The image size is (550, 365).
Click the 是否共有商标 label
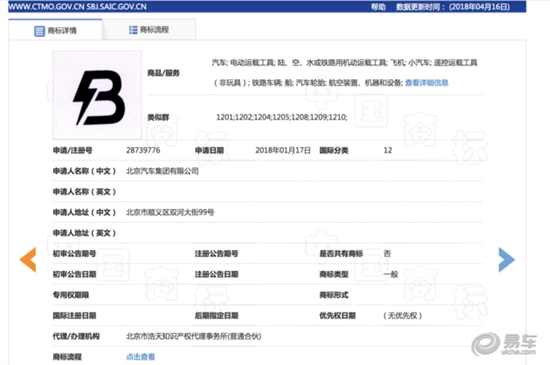(x=341, y=254)
